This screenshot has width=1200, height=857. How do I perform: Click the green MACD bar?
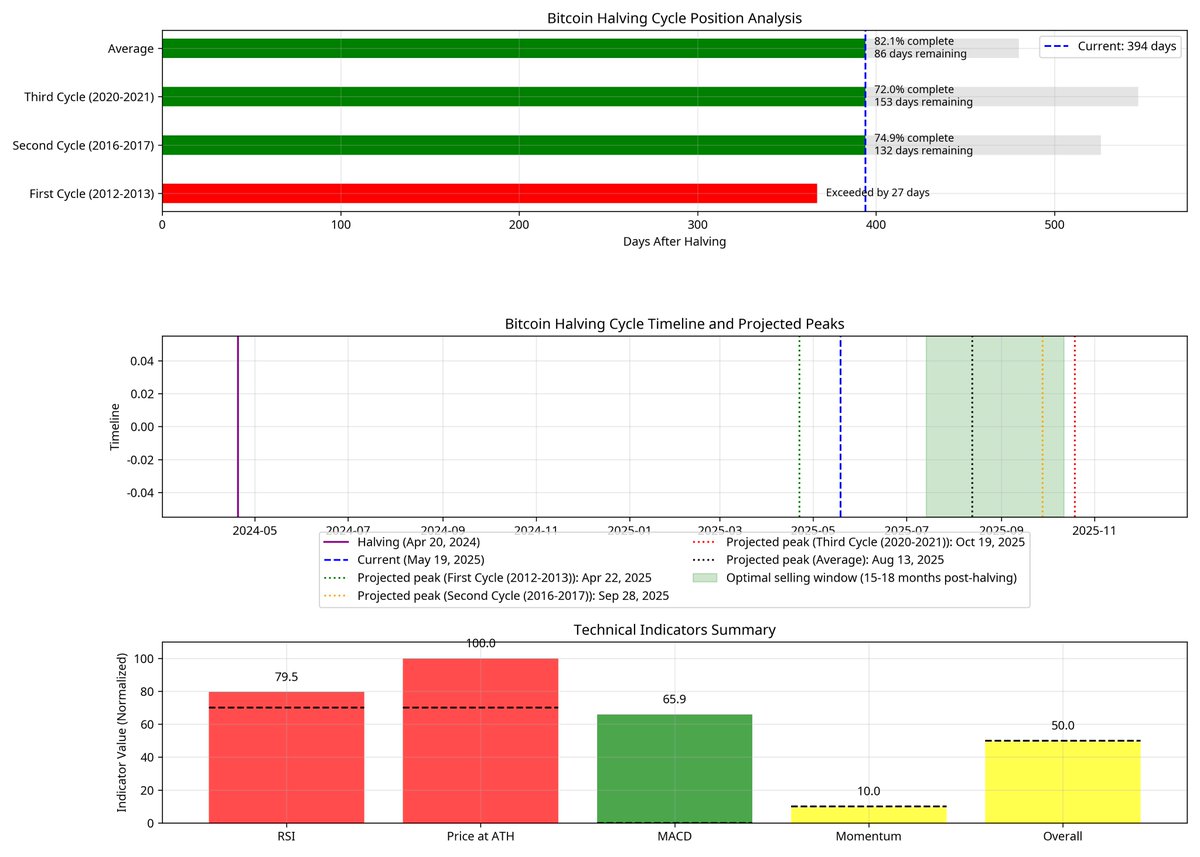point(674,768)
